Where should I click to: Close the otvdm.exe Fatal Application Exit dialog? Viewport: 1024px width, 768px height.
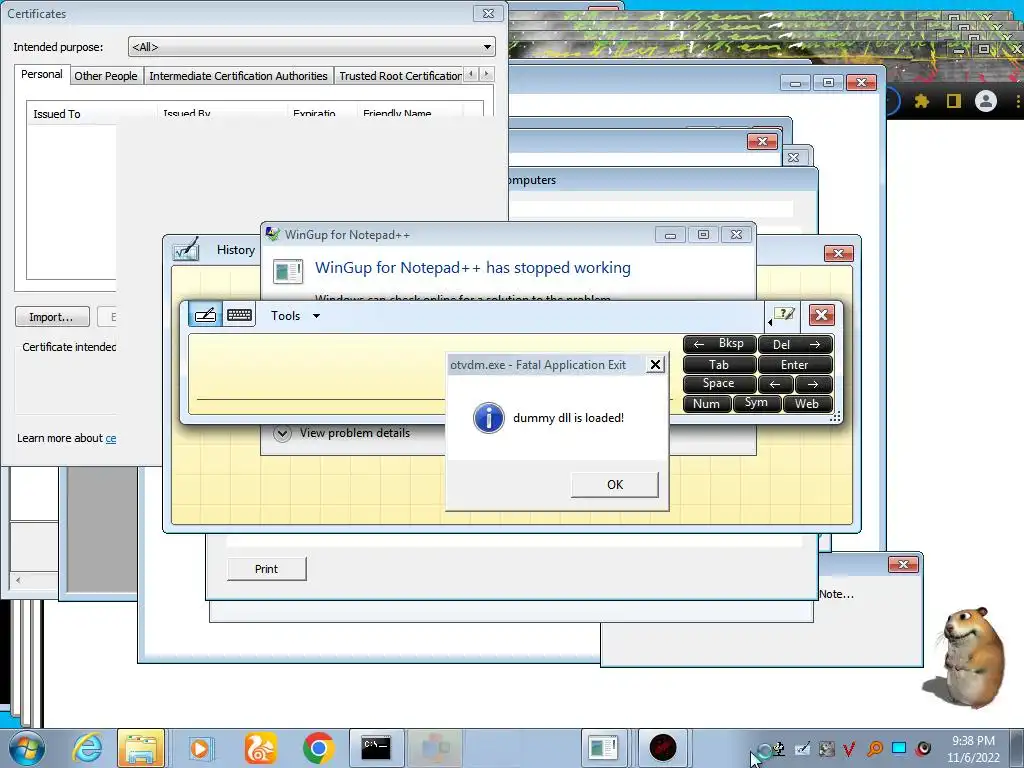tap(655, 364)
